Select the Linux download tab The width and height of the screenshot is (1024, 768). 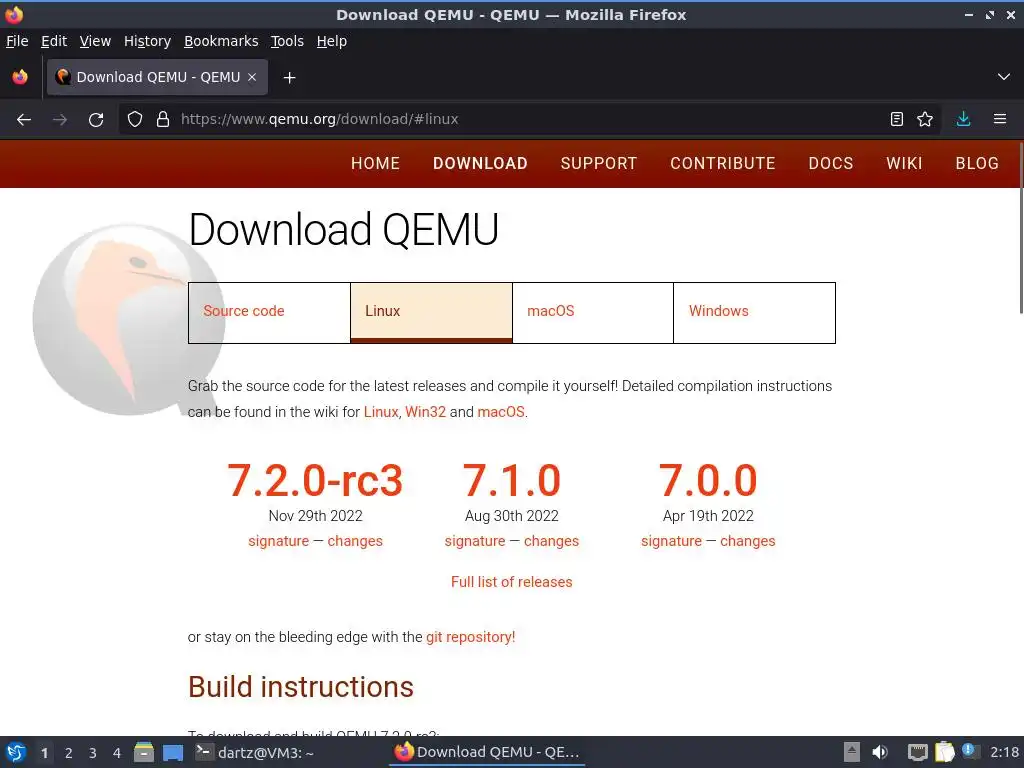(431, 313)
